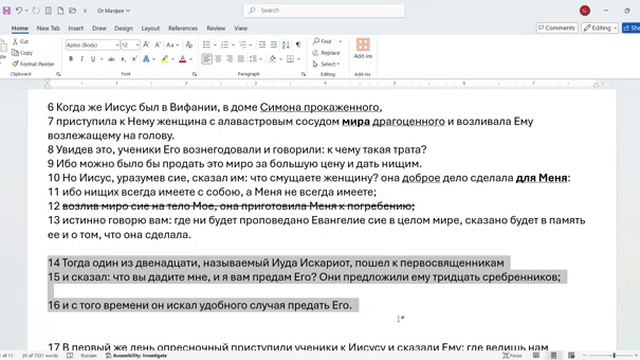Open the Review tab

tap(216, 28)
